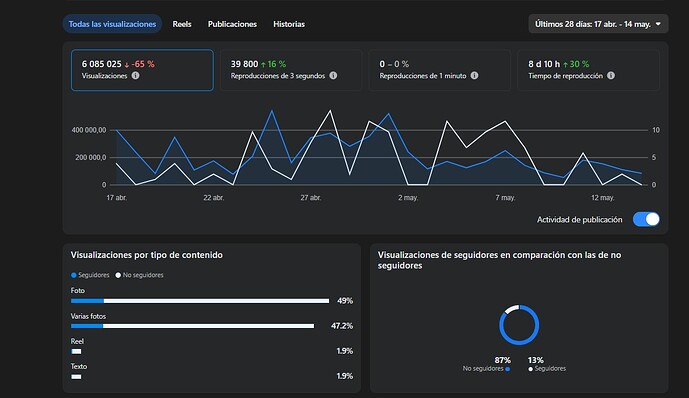Toggle the Actividad de publicación switch
The width and height of the screenshot is (689, 398).
point(646,219)
